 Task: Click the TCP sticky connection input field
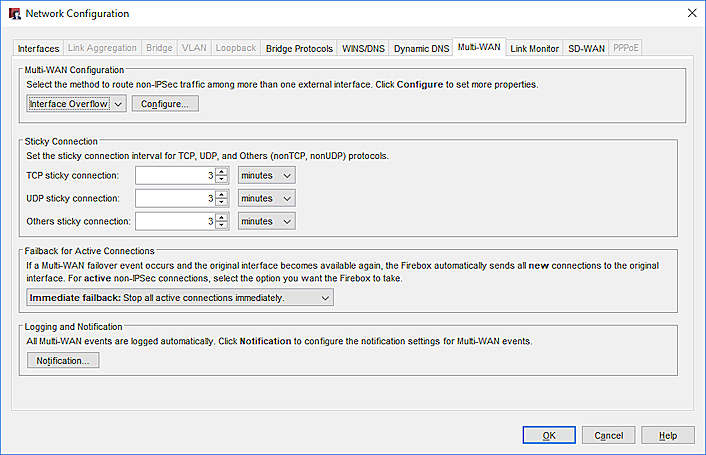tap(174, 176)
